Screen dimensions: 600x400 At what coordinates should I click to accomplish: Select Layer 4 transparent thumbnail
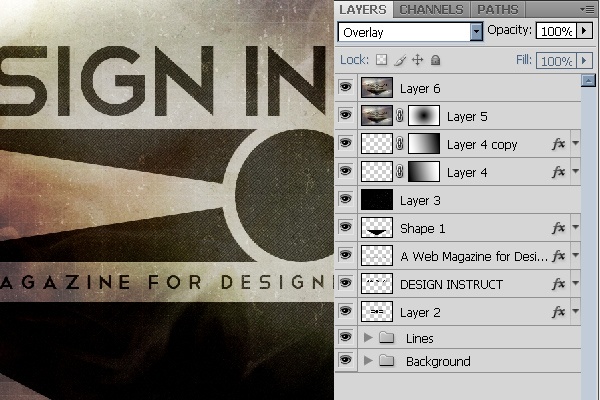(x=377, y=171)
